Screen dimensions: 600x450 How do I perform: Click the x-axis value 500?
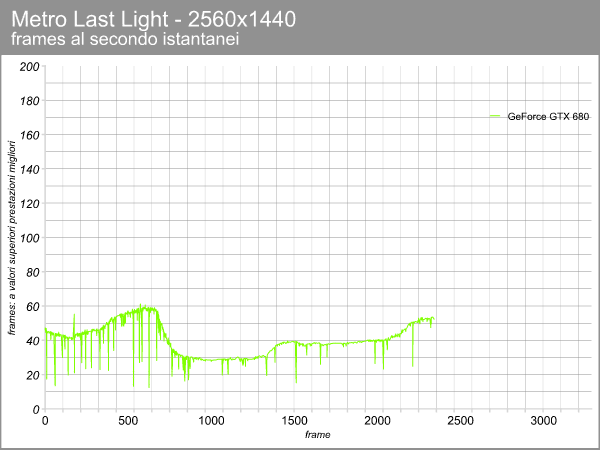pos(128,421)
